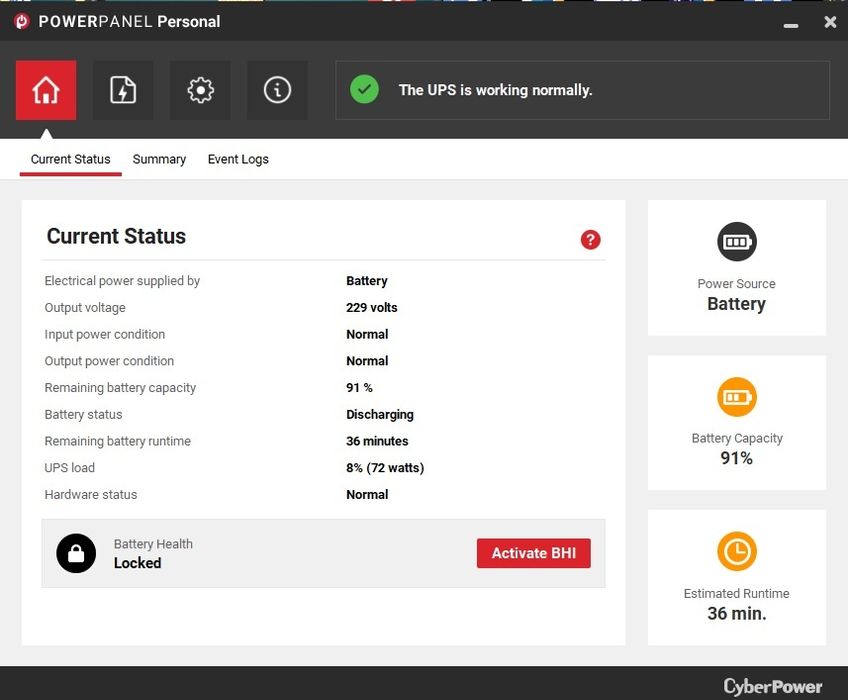The image size is (848, 700).
Task: Click the red help question mark icon
Action: 591,239
